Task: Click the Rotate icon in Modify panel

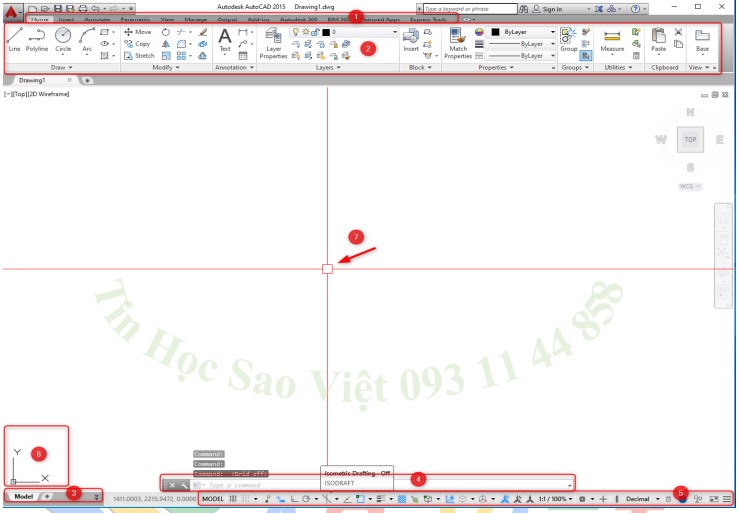Action: click(x=166, y=32)
